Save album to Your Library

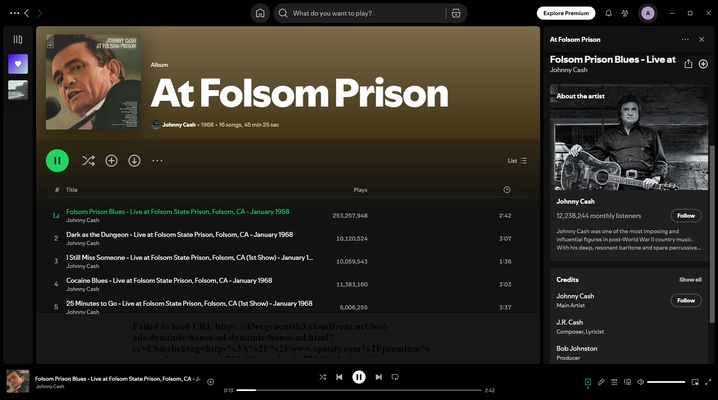(111, 161)
